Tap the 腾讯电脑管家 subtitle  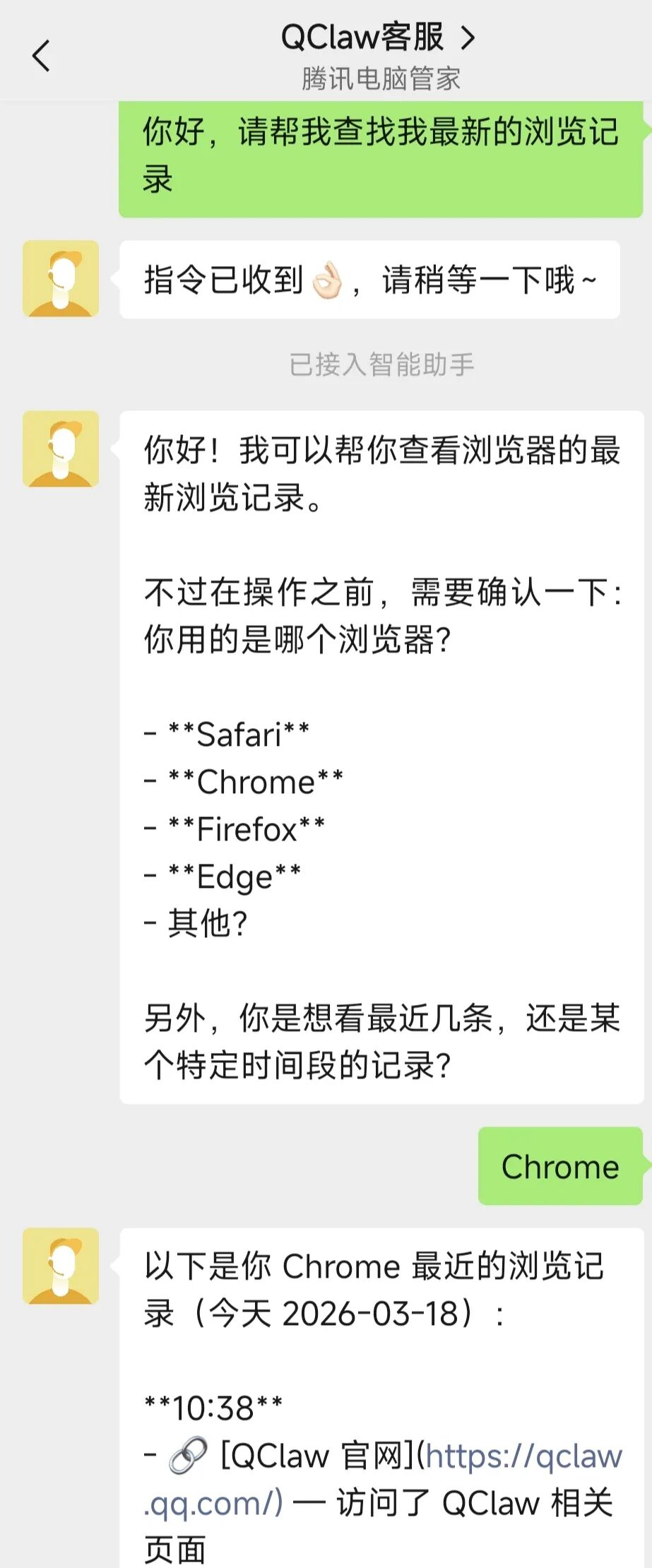(381, 78)
